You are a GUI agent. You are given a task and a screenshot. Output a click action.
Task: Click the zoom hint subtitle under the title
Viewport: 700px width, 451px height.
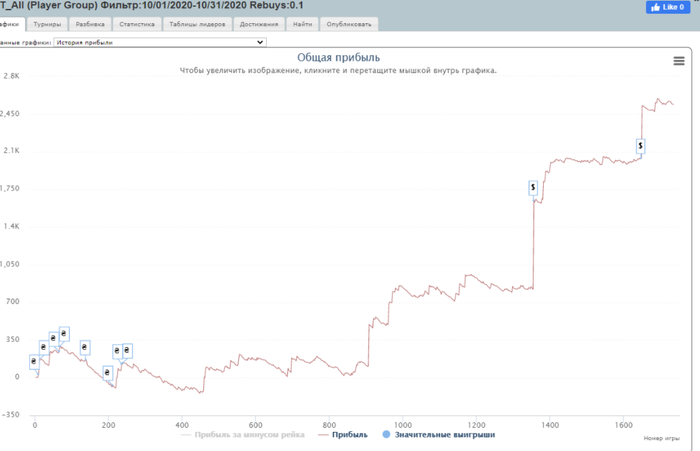tap(338, 71)
